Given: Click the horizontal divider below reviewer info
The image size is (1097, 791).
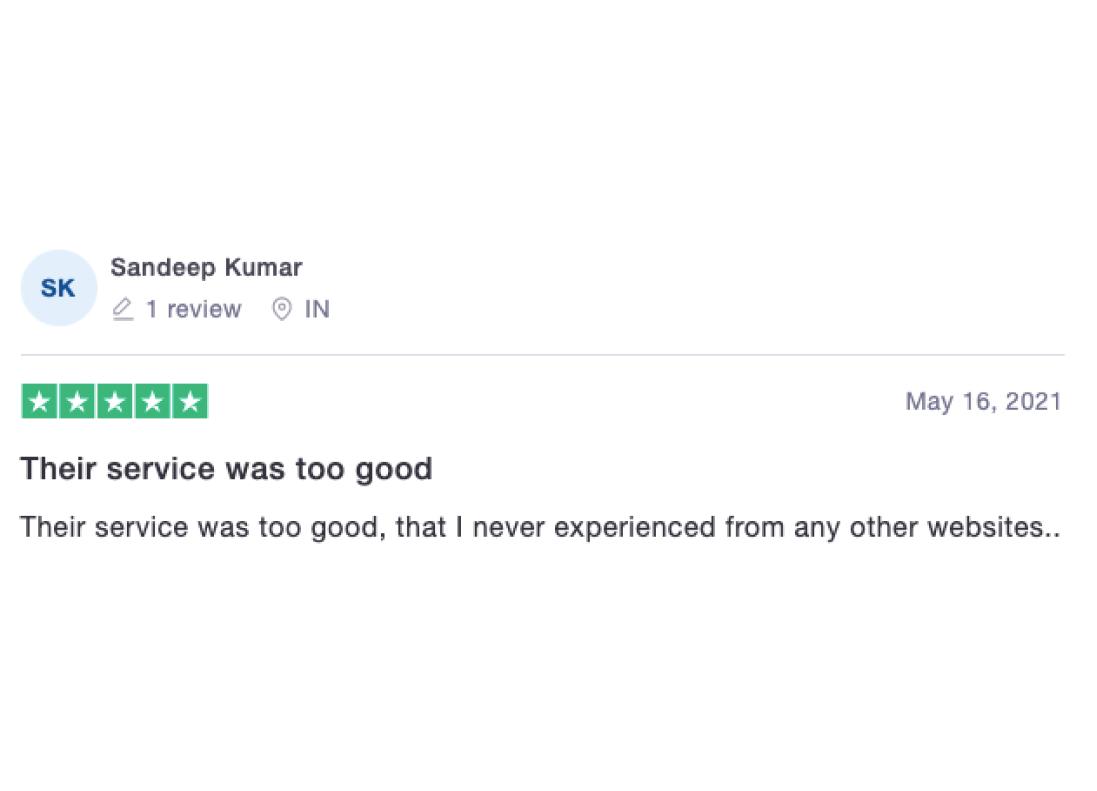Looking at the screenshot, I should pyautogui.click(x=542, y=356).
